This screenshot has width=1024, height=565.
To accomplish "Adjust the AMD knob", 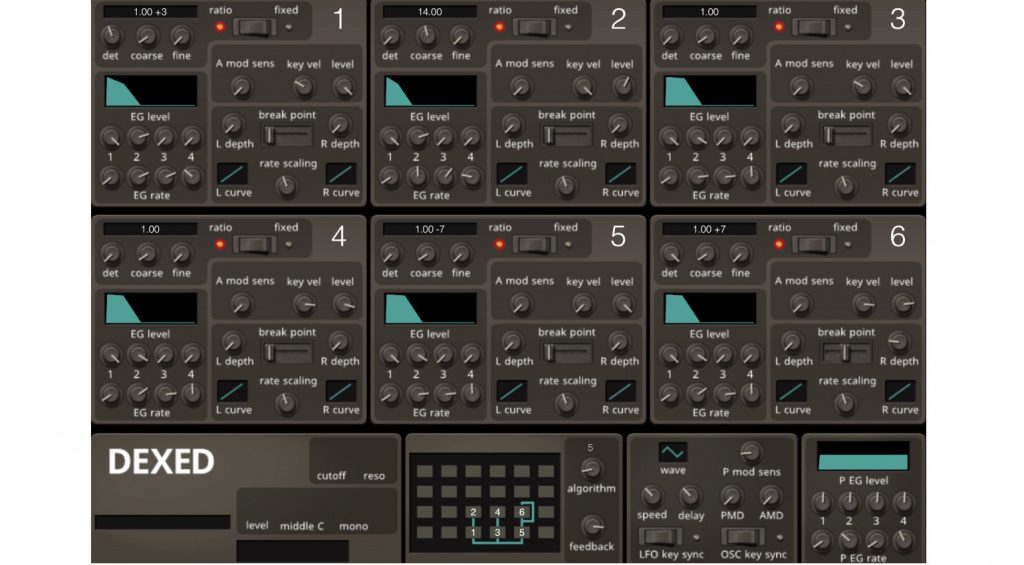I will (771, 496).
